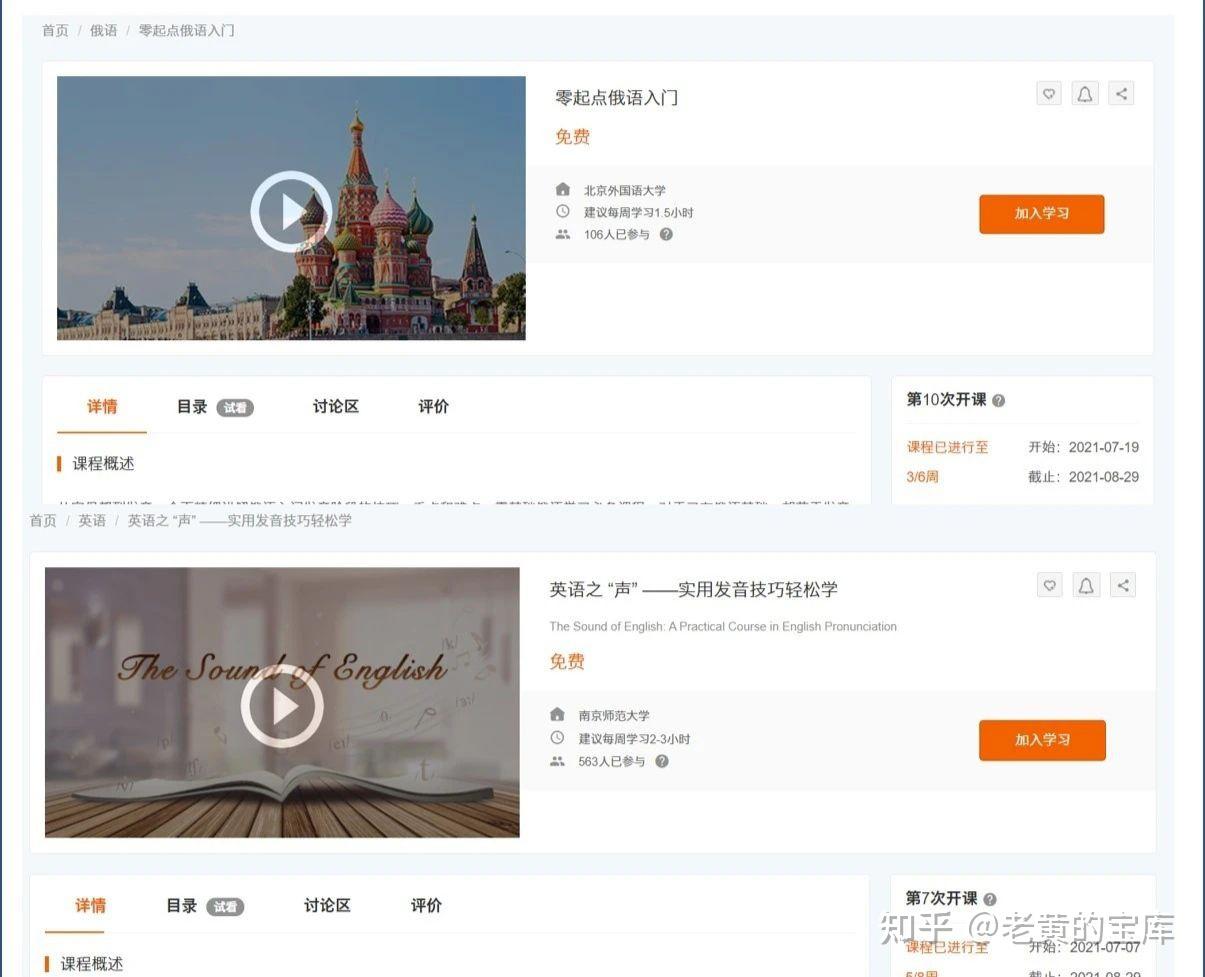Click 免费 price label of Russian course
This screenshot has width=1205, height=977.
[x=572, y=137]
